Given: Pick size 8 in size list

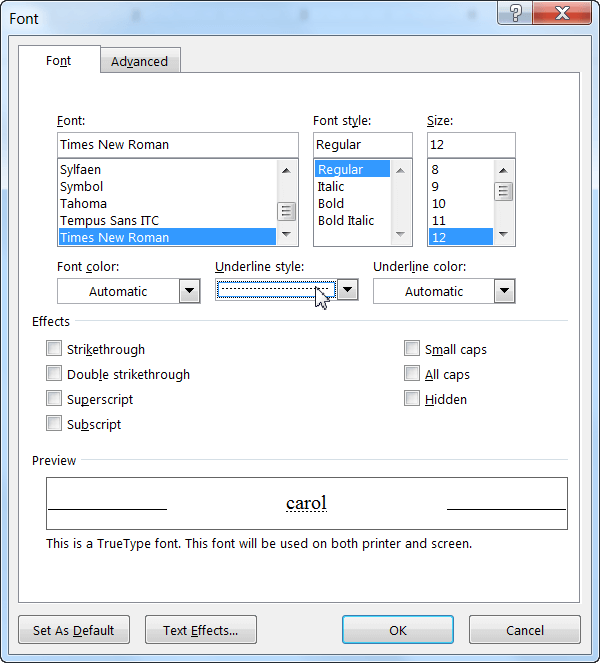Looking at the screenshot, I should click(460, 170).
